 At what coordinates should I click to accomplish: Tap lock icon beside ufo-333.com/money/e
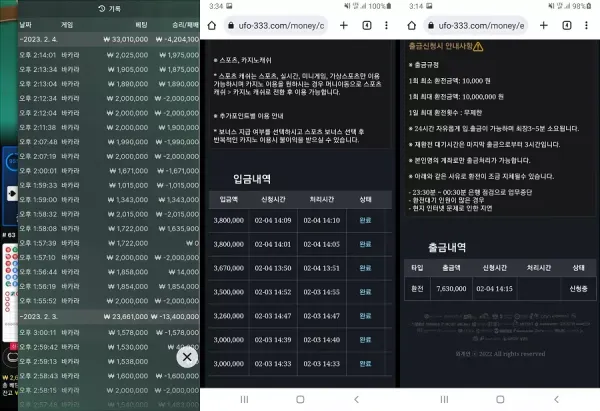[431, 25]
